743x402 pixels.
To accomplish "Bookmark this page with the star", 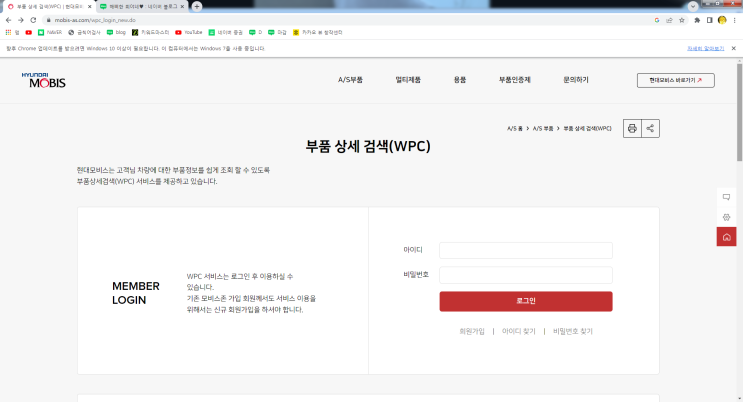I will pyautogui.click(x=682, y=20).
